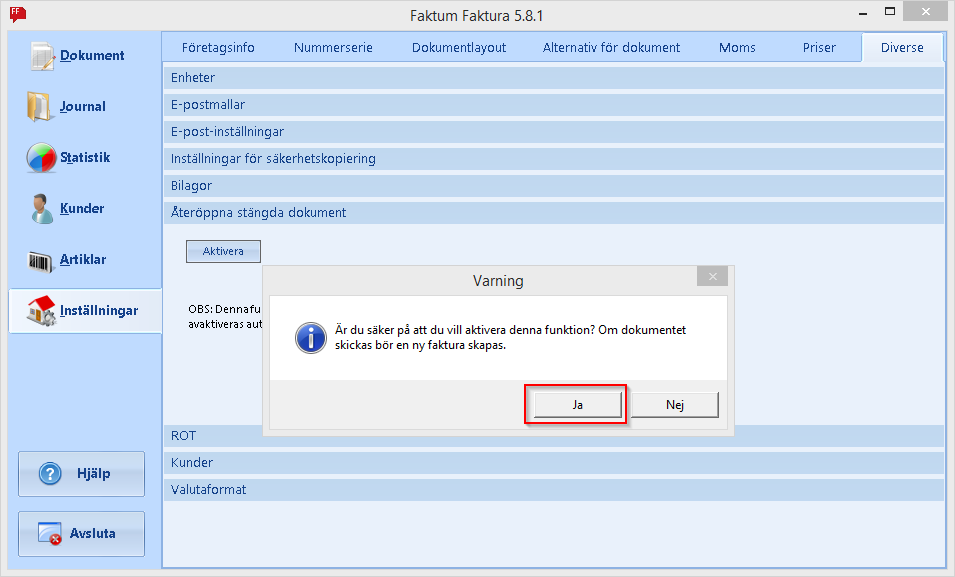
Task: Expand the Enheter section
Action: point(554,78)
